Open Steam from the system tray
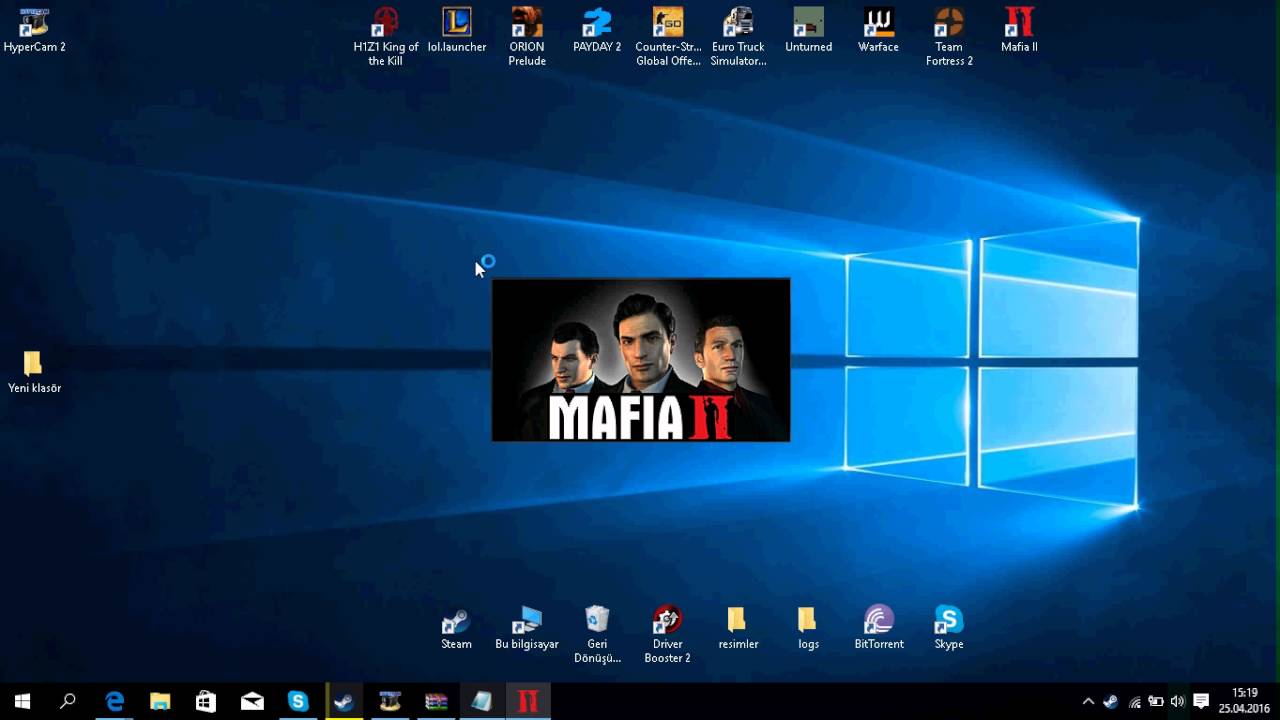1280x720 pixels. [x=1110, y=701]
